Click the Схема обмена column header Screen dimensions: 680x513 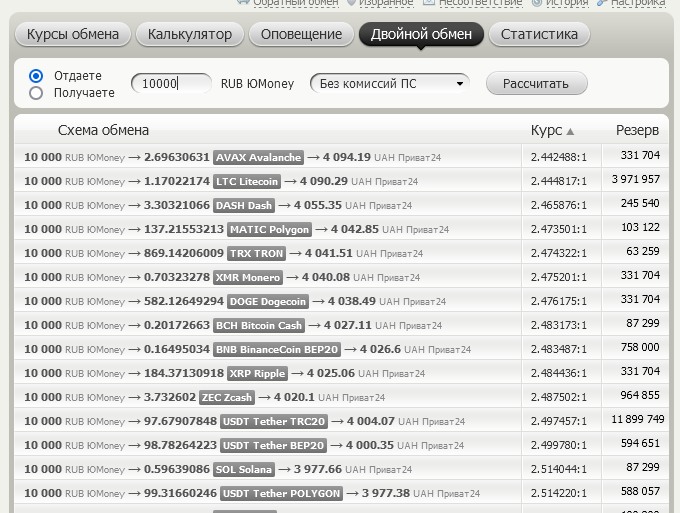pos(103,130)
